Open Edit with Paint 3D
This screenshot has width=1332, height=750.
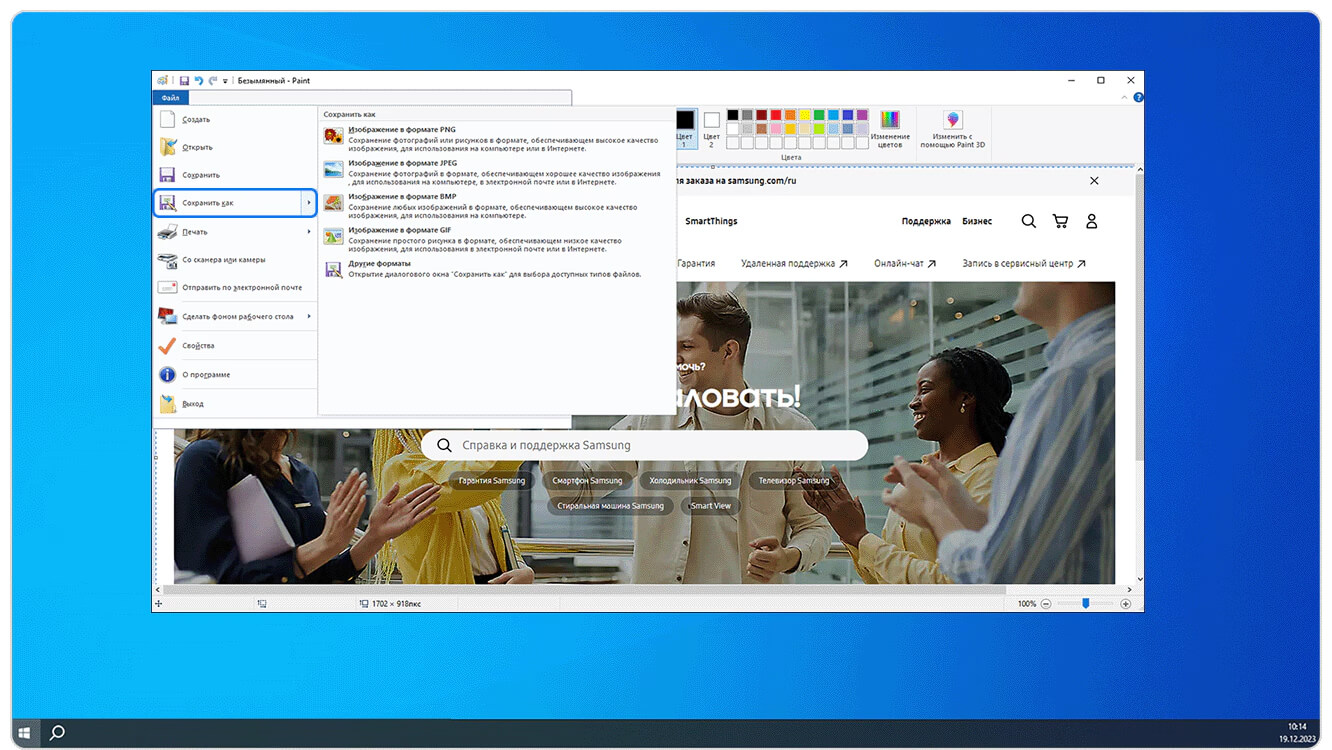pyautogui.click(x=952, y=129)
